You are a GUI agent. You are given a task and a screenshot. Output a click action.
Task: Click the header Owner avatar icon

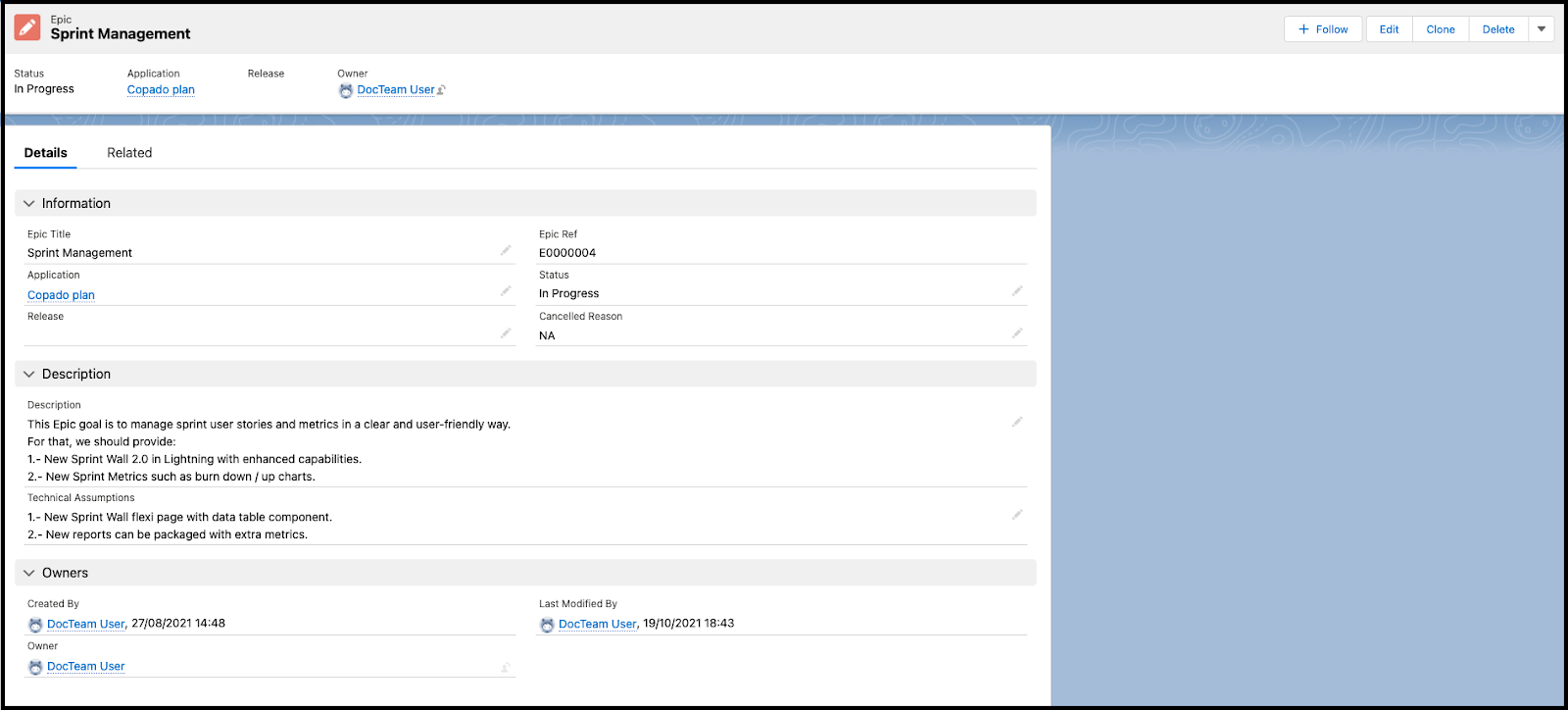coord(346,90)
